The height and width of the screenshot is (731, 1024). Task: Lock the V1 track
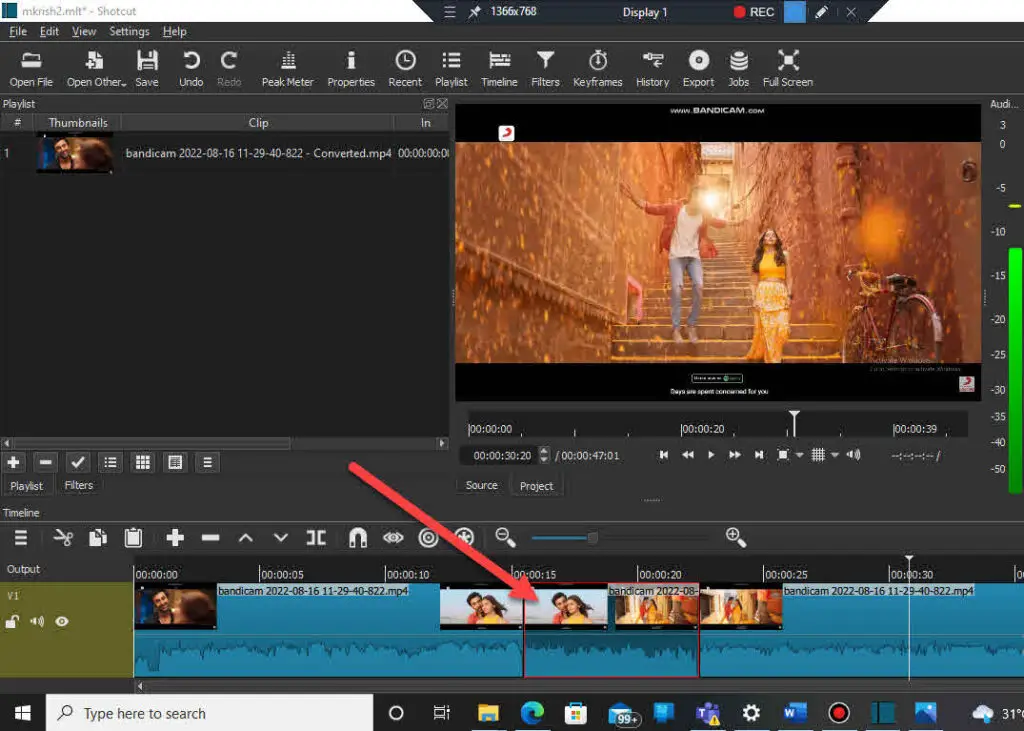pyautogui.click(x=12, y=621)
